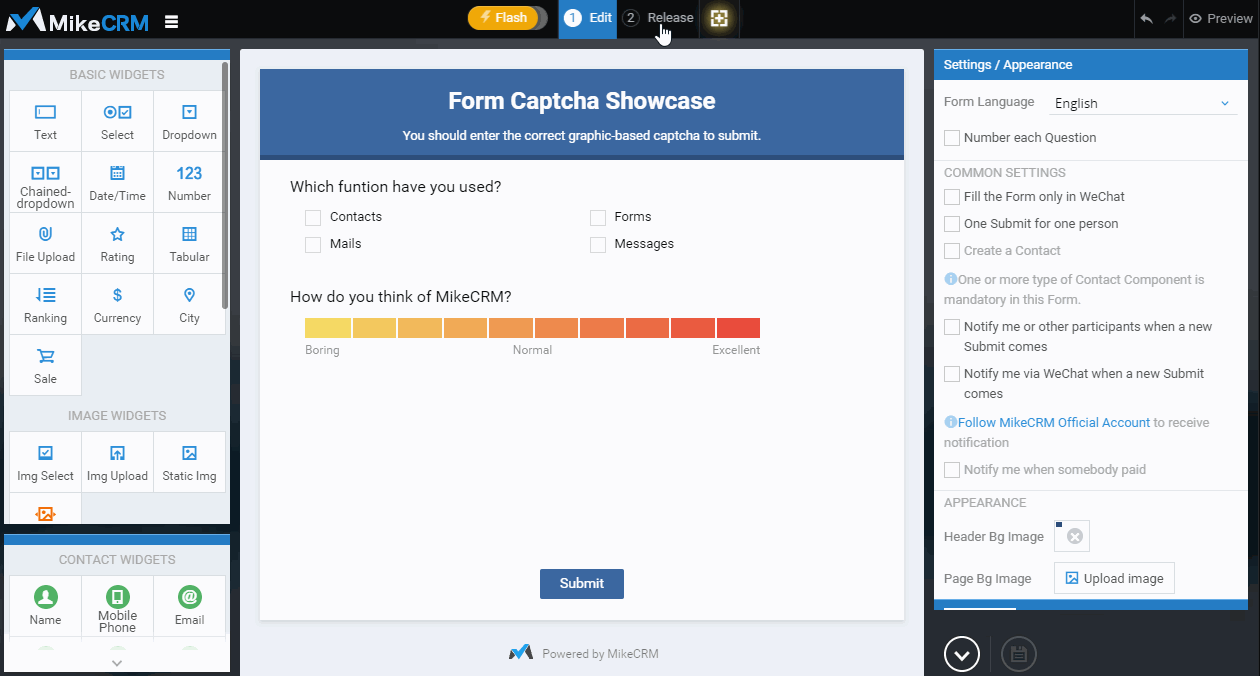Add a Static Img widget

point(189,462)
